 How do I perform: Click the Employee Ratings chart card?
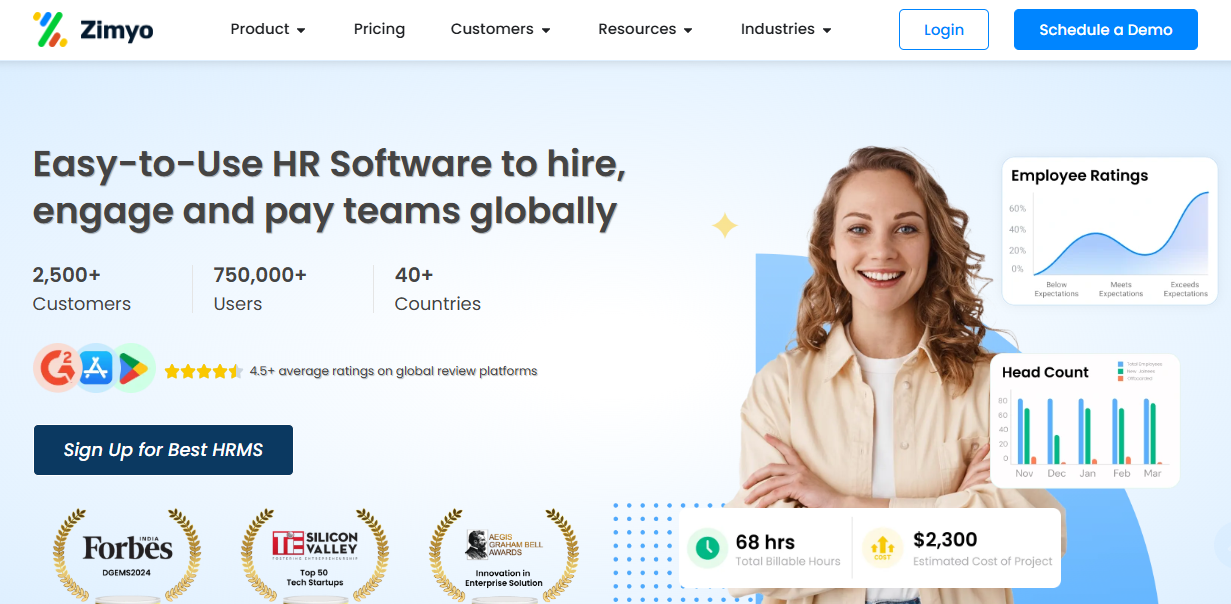(1110, 231)
